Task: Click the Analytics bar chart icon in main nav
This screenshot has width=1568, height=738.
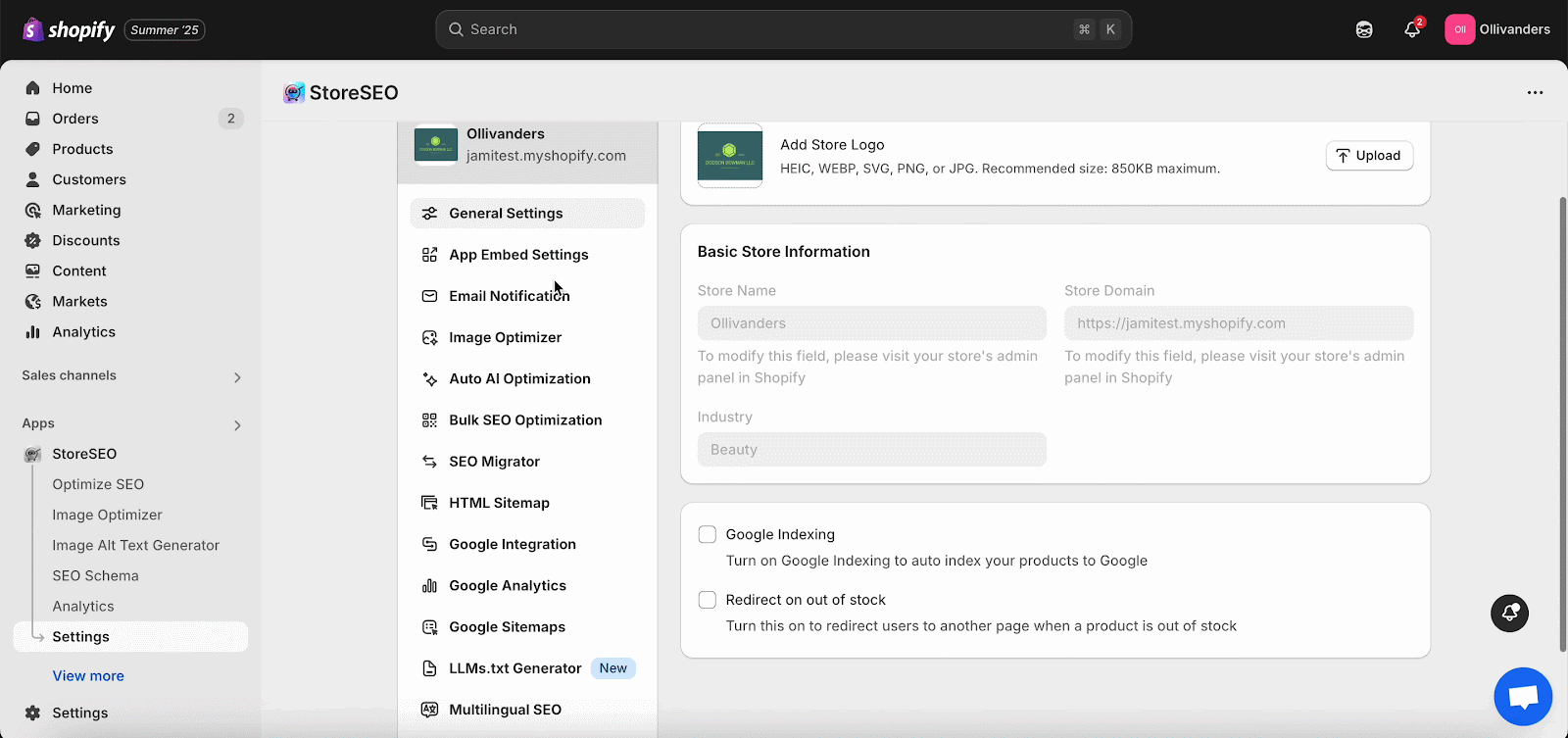Action: pyautogui.click(x=33, y=331)
